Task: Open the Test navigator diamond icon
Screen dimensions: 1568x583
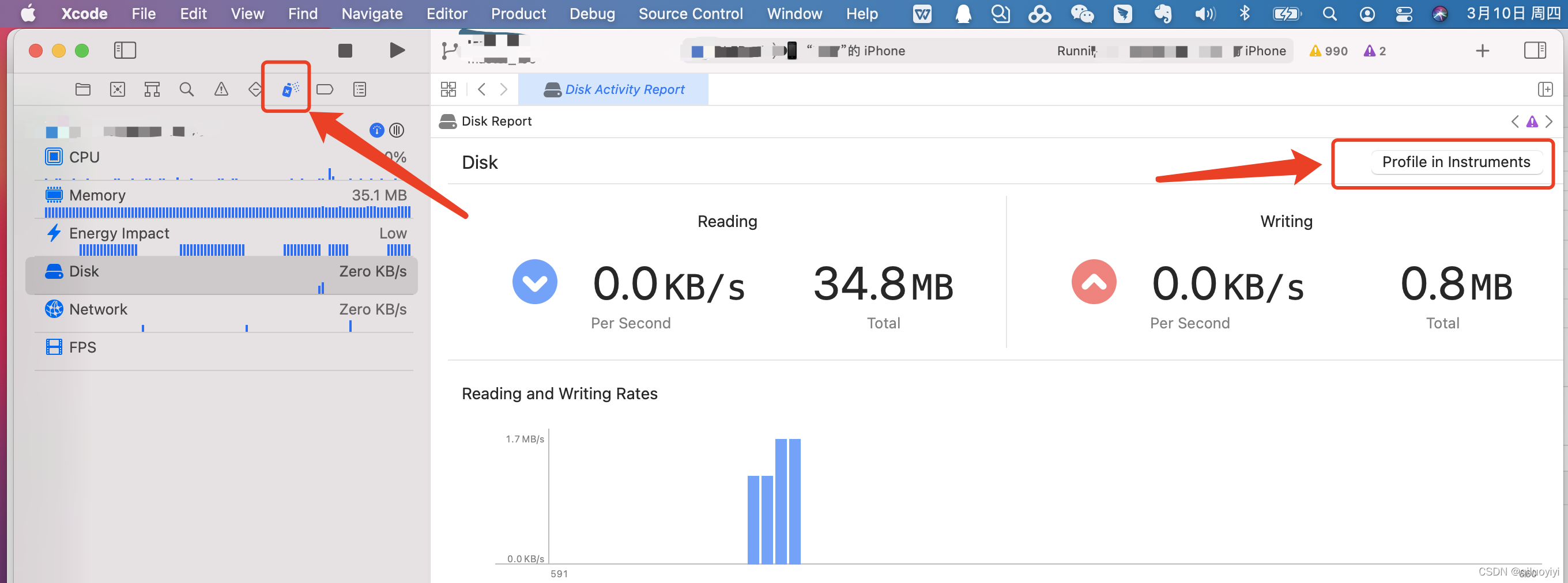Action: tap(255, 89)
